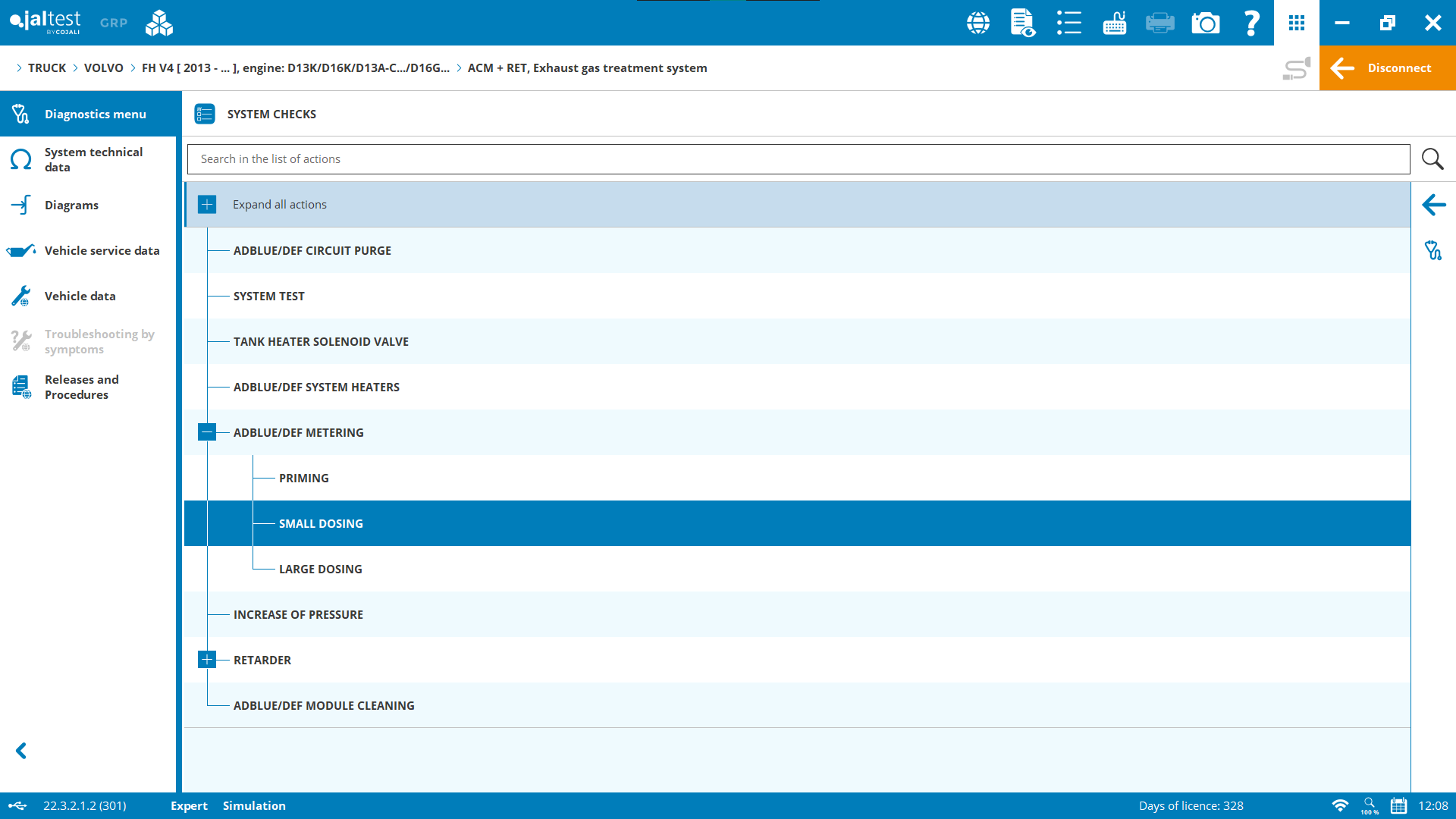
Task: Click Days of licence: 328 text
Action: point(1191,805)
